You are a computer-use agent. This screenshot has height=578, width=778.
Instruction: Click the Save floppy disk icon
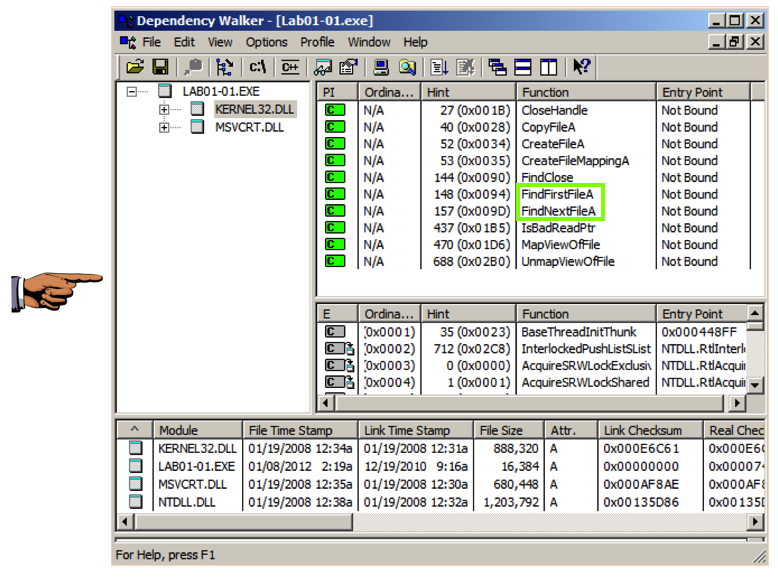point(159,67)
